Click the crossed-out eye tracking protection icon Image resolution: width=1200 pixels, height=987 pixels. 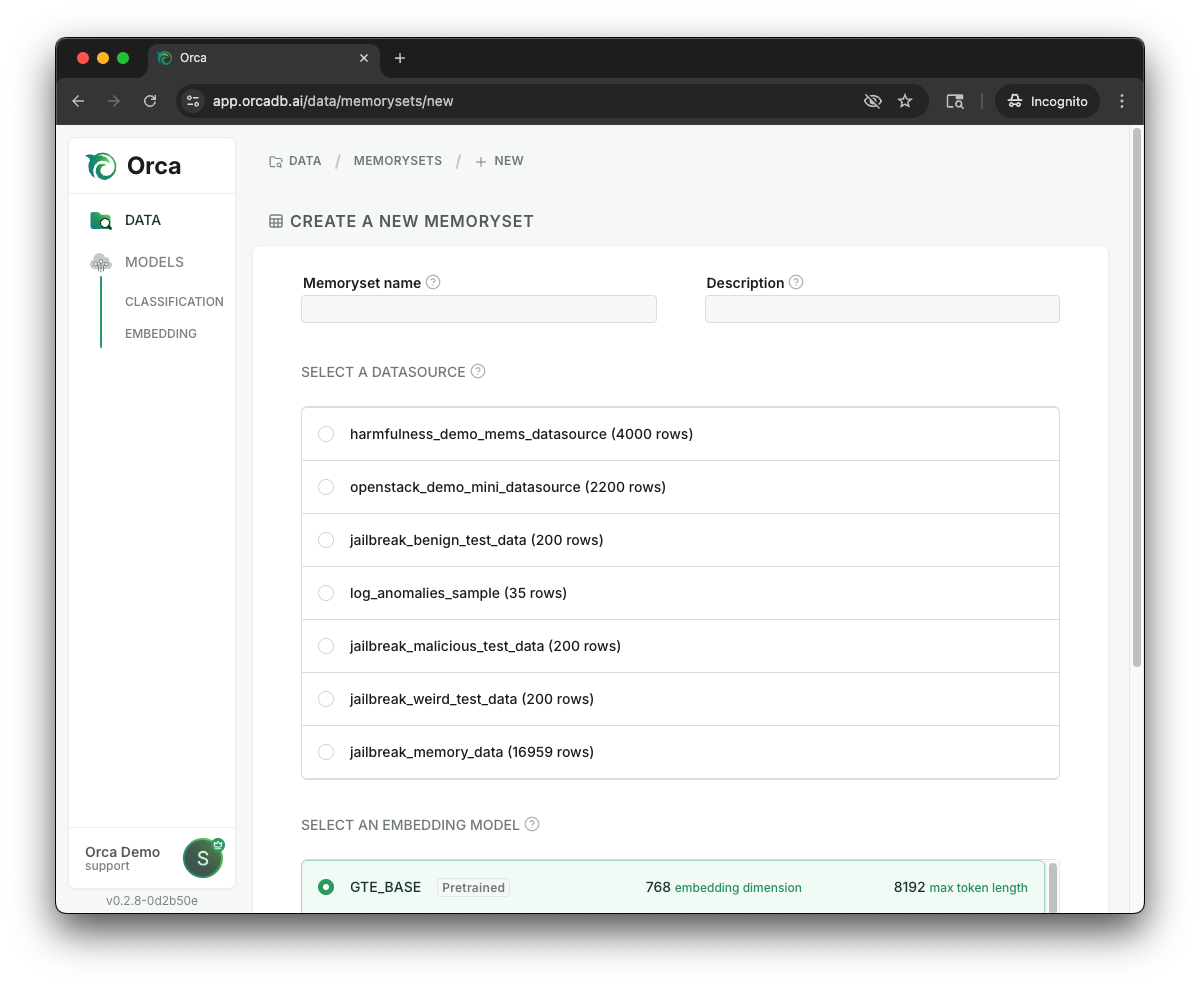[872, 101]
